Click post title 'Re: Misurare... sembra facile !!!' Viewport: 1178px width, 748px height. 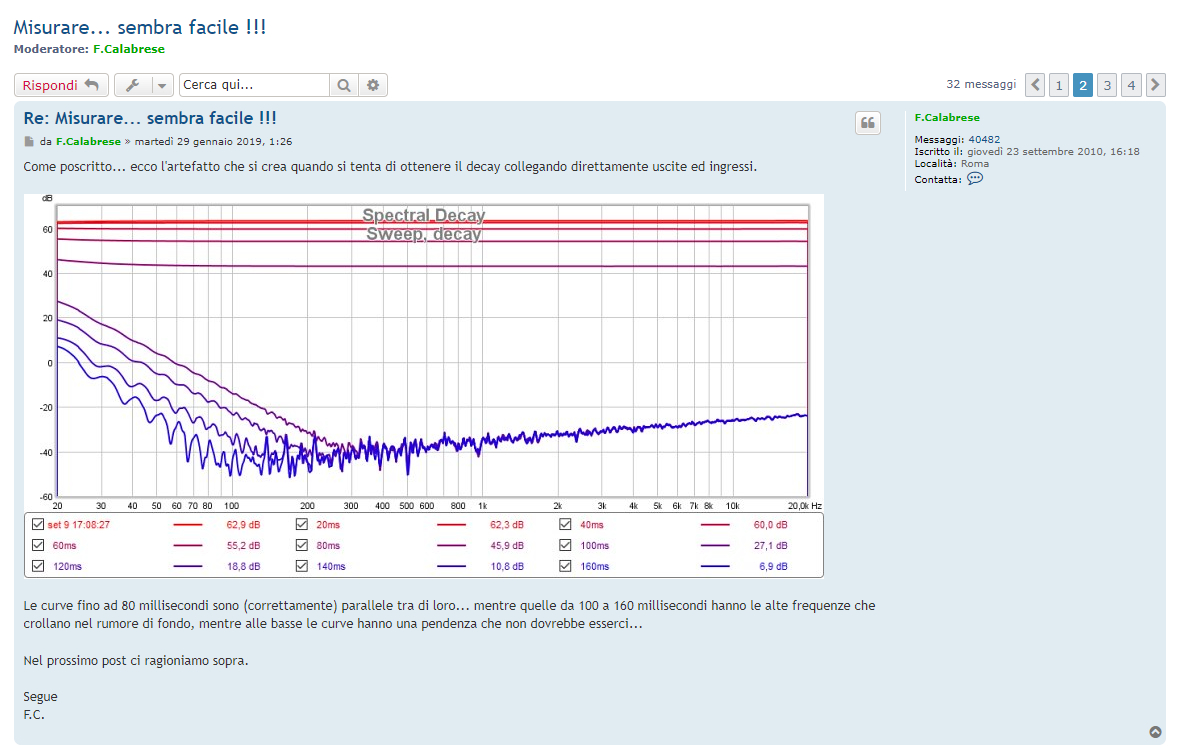(150, 118)
